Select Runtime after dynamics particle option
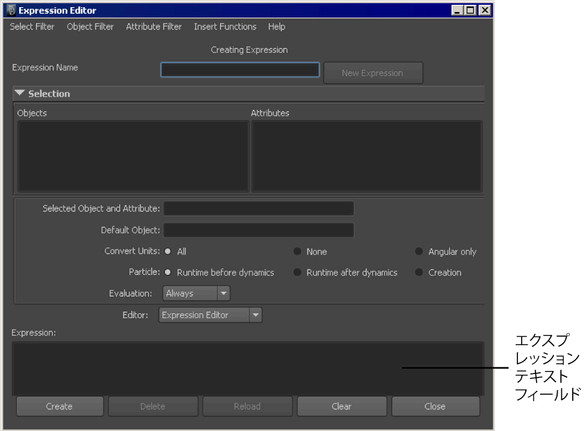 [297, 272]
